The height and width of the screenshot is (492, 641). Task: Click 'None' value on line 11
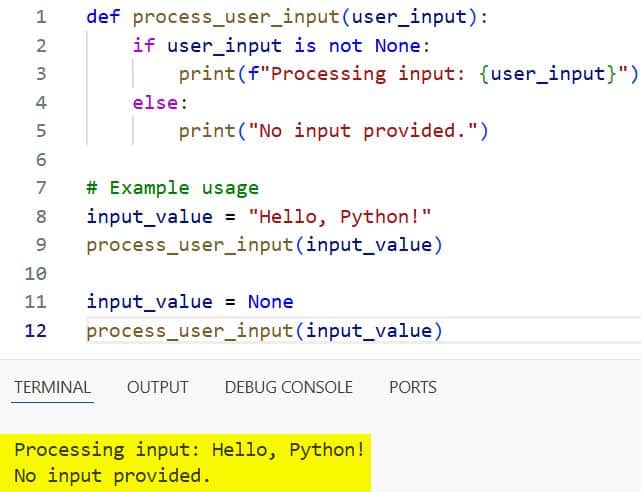point(271,302)
